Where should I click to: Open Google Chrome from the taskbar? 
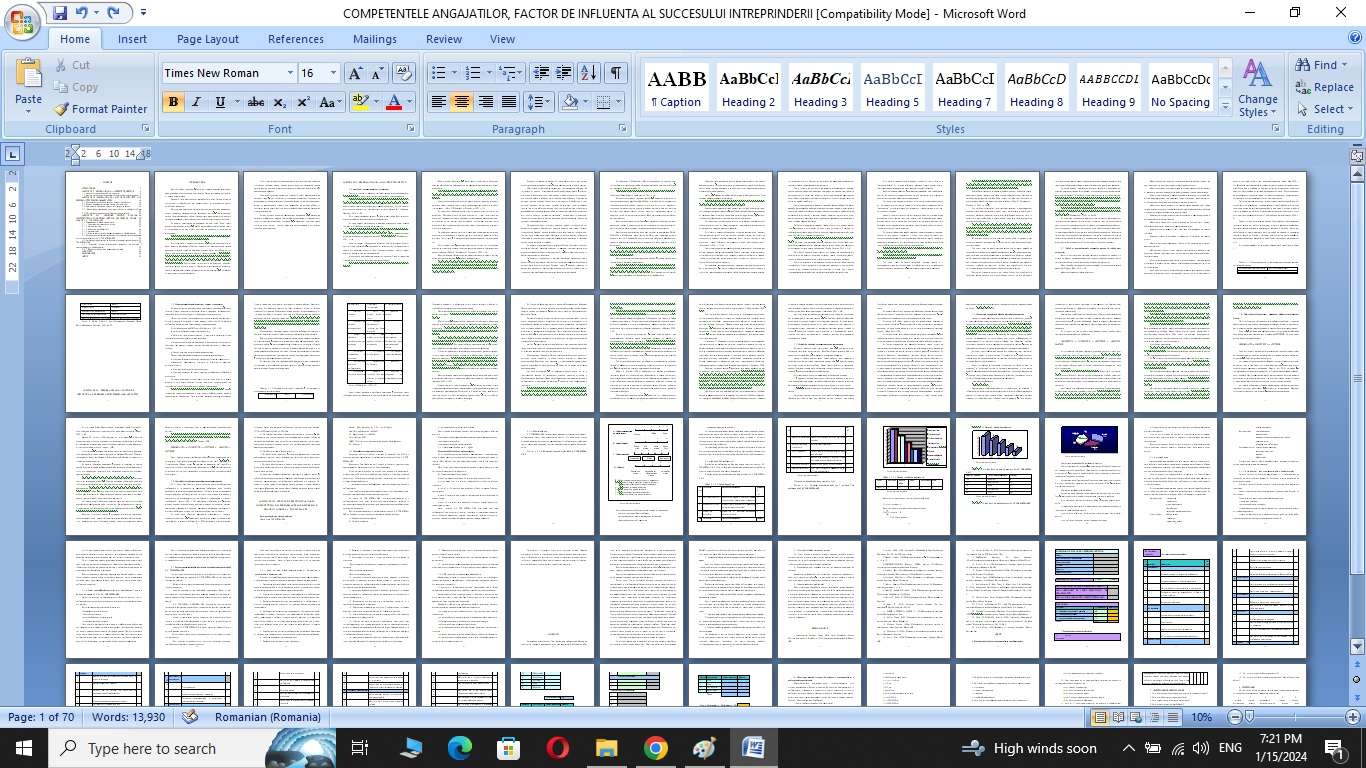click(x=655, y=748)
